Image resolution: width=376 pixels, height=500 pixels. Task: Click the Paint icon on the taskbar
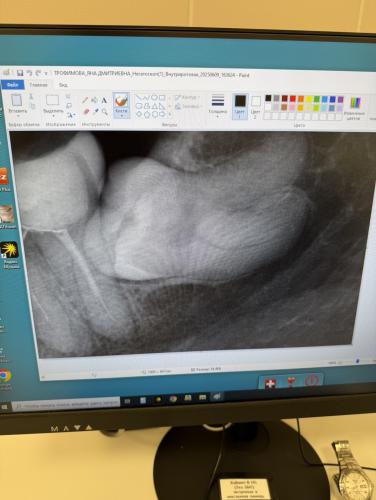point(217,396)
